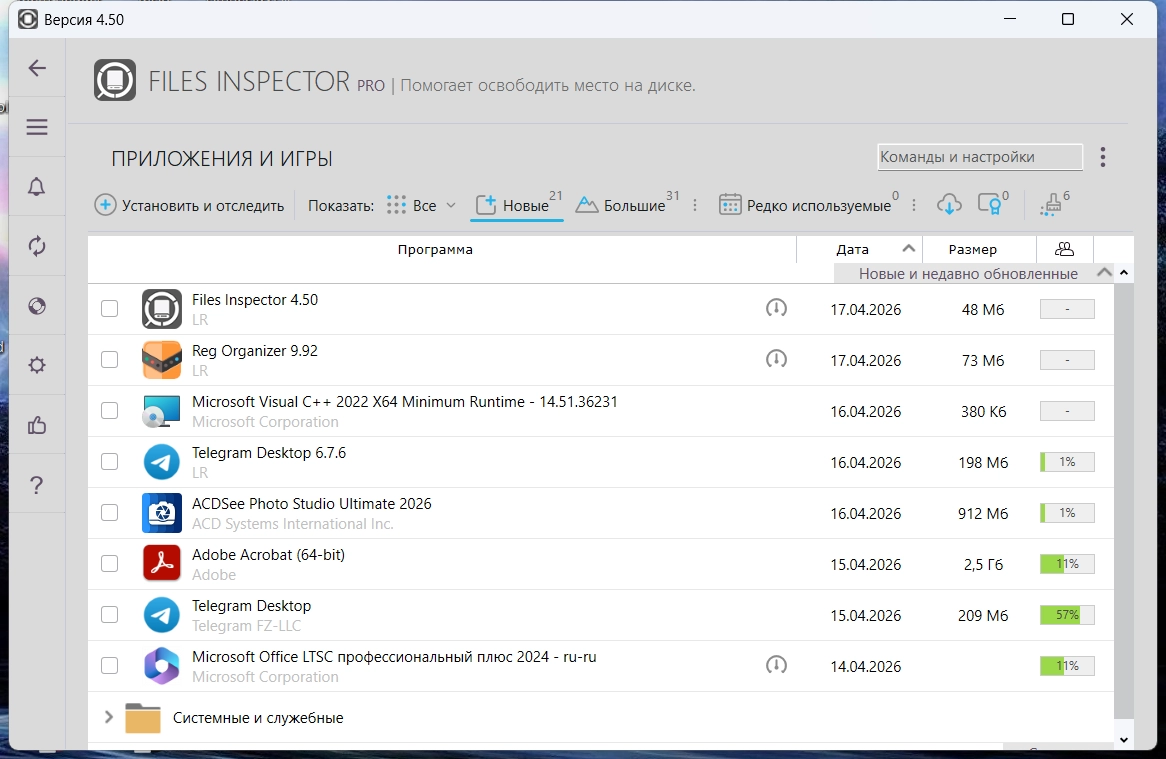Viewport: 1166px width, 759px height.
Task: Check the Adobe Acrobat (64-bit) checkbox
Action: (109, 563)
